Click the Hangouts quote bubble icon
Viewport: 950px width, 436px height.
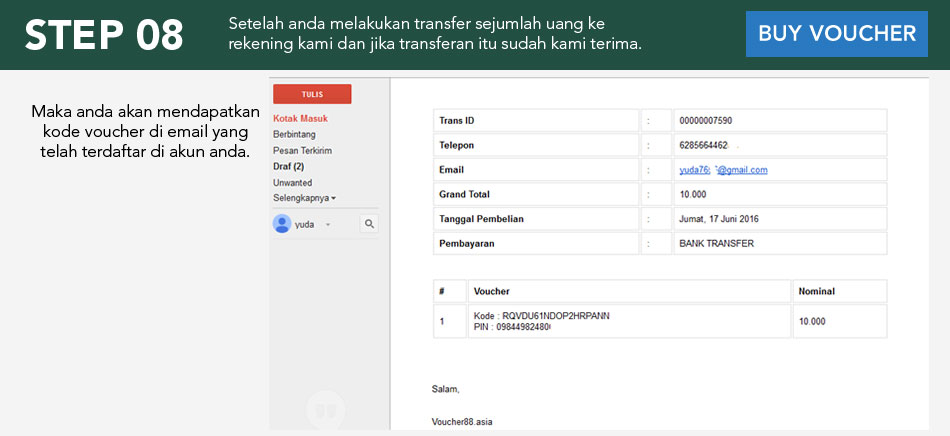click(x=325, y=410)
